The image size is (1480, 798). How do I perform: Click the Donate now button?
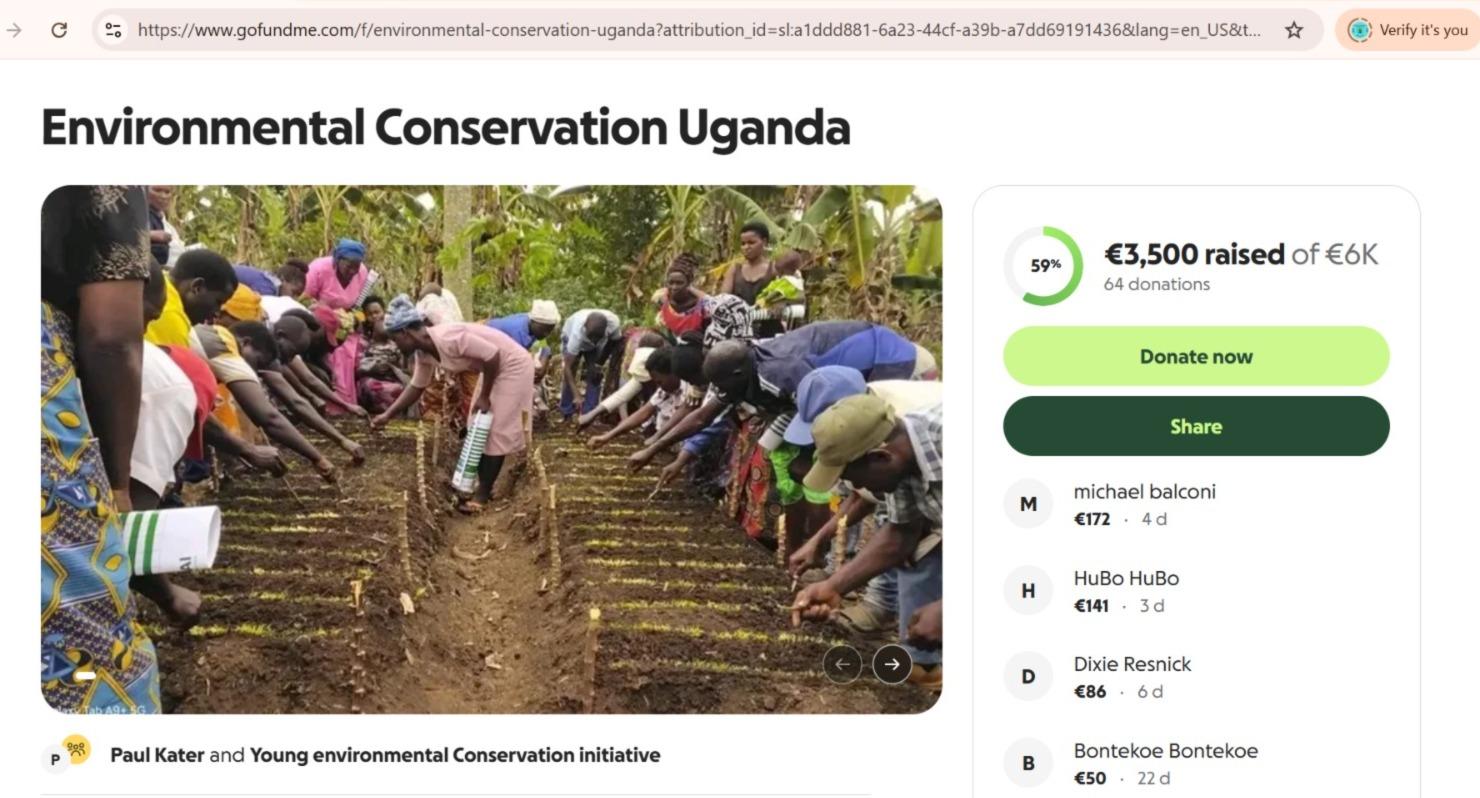click(x=1196, y=356)
